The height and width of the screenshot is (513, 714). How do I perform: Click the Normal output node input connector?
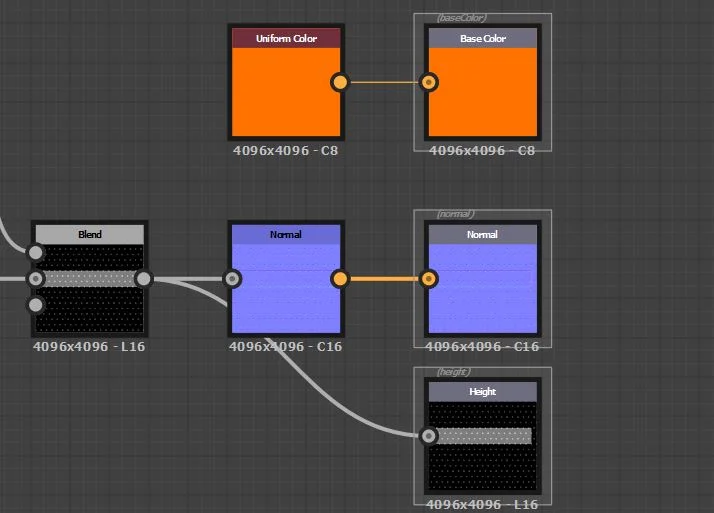(428, 279)
